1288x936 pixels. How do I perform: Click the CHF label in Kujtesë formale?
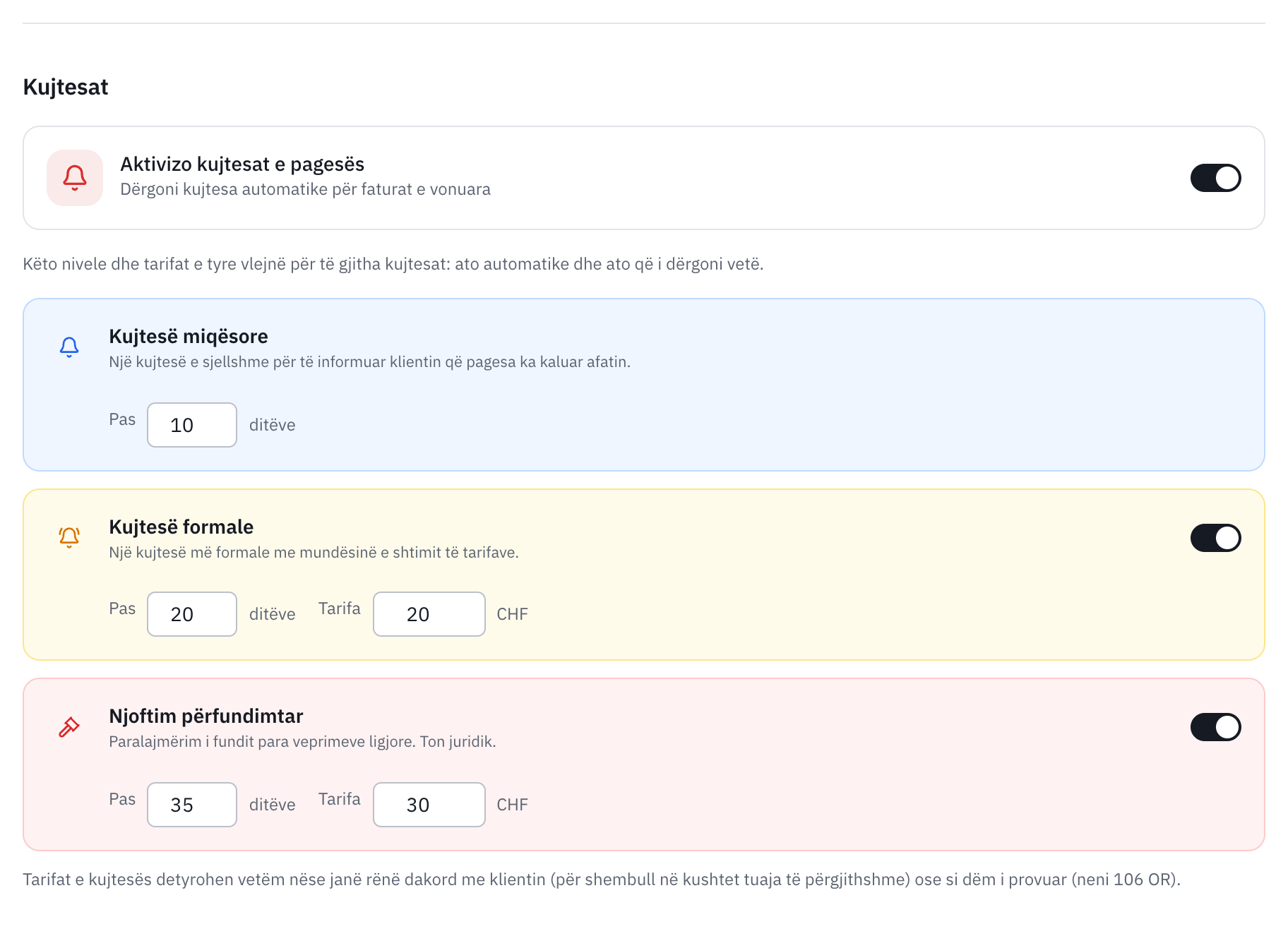coord(513,614)
